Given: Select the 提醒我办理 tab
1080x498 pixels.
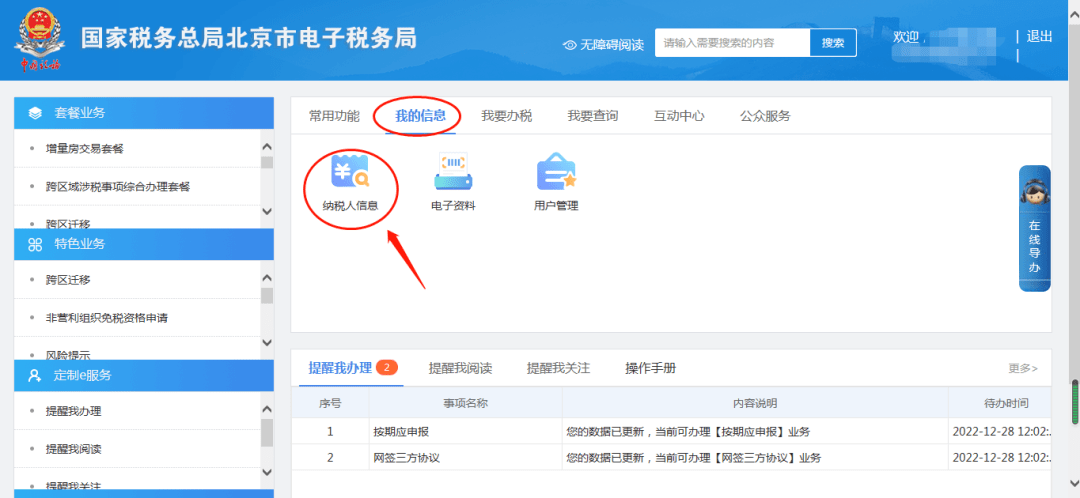Looking at the screenshot, I should click(x=340, y=368).
